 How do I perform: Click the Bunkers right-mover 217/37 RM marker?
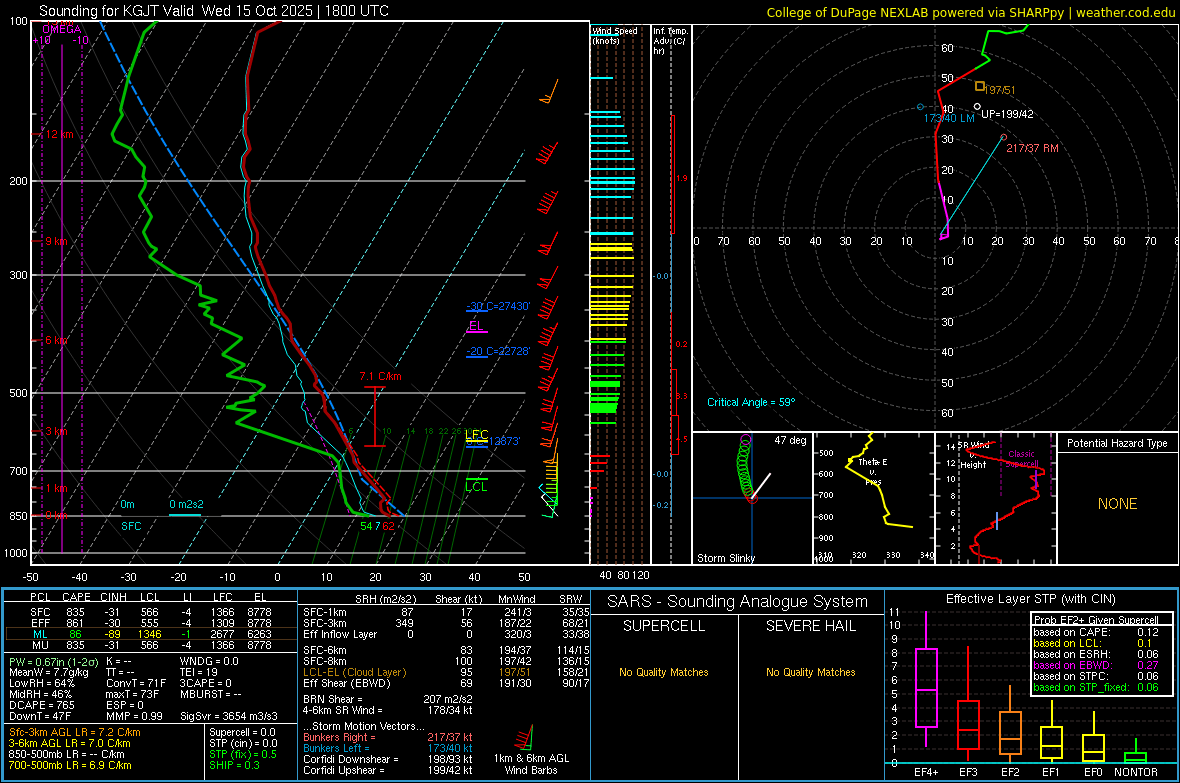1003,137
